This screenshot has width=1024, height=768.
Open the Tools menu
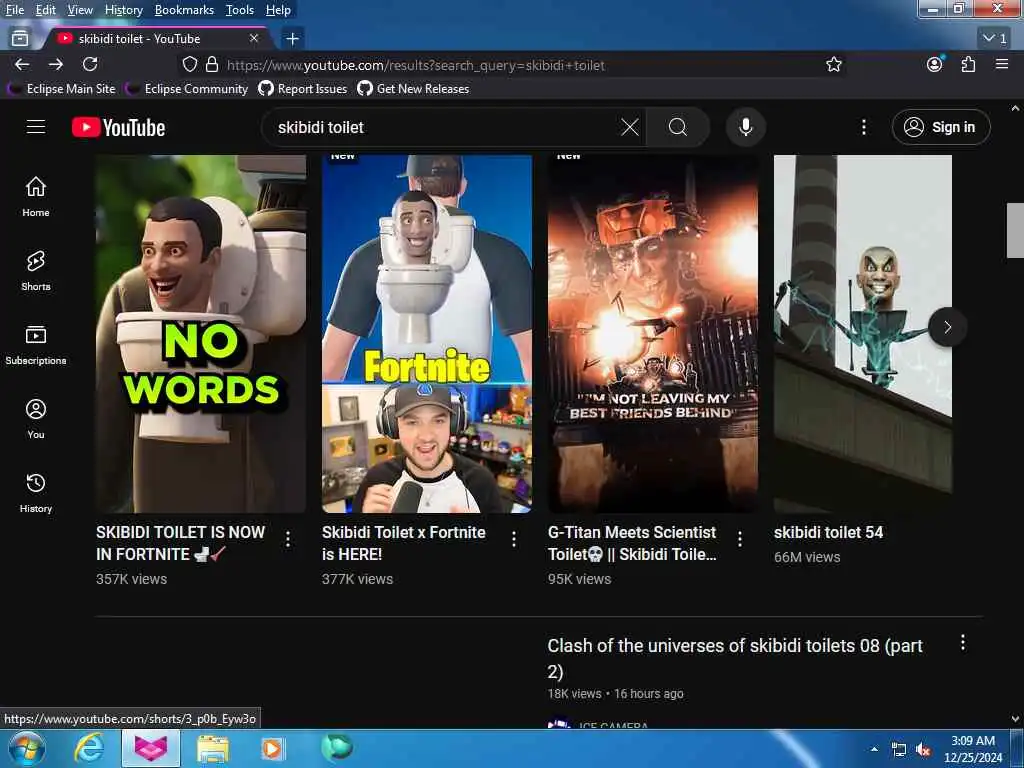coord(240,10)
